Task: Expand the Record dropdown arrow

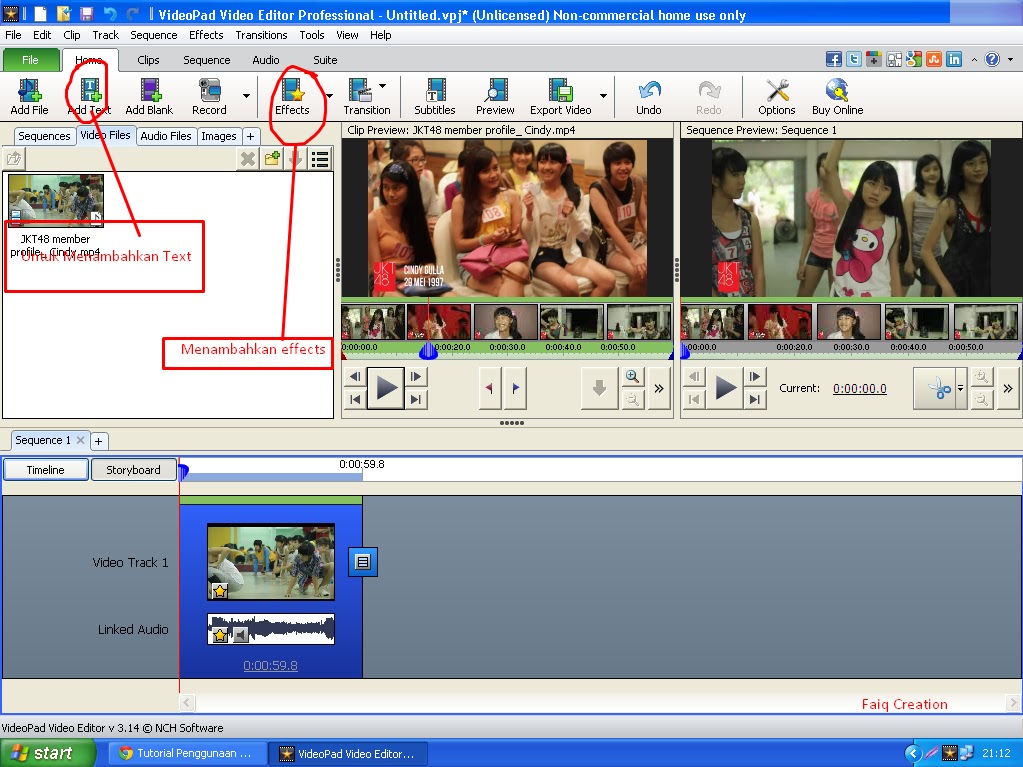Action: coord(246,96)
